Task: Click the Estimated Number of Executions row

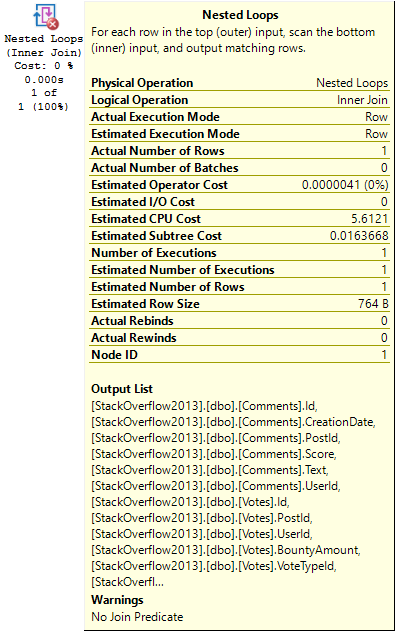Action: 239,270
